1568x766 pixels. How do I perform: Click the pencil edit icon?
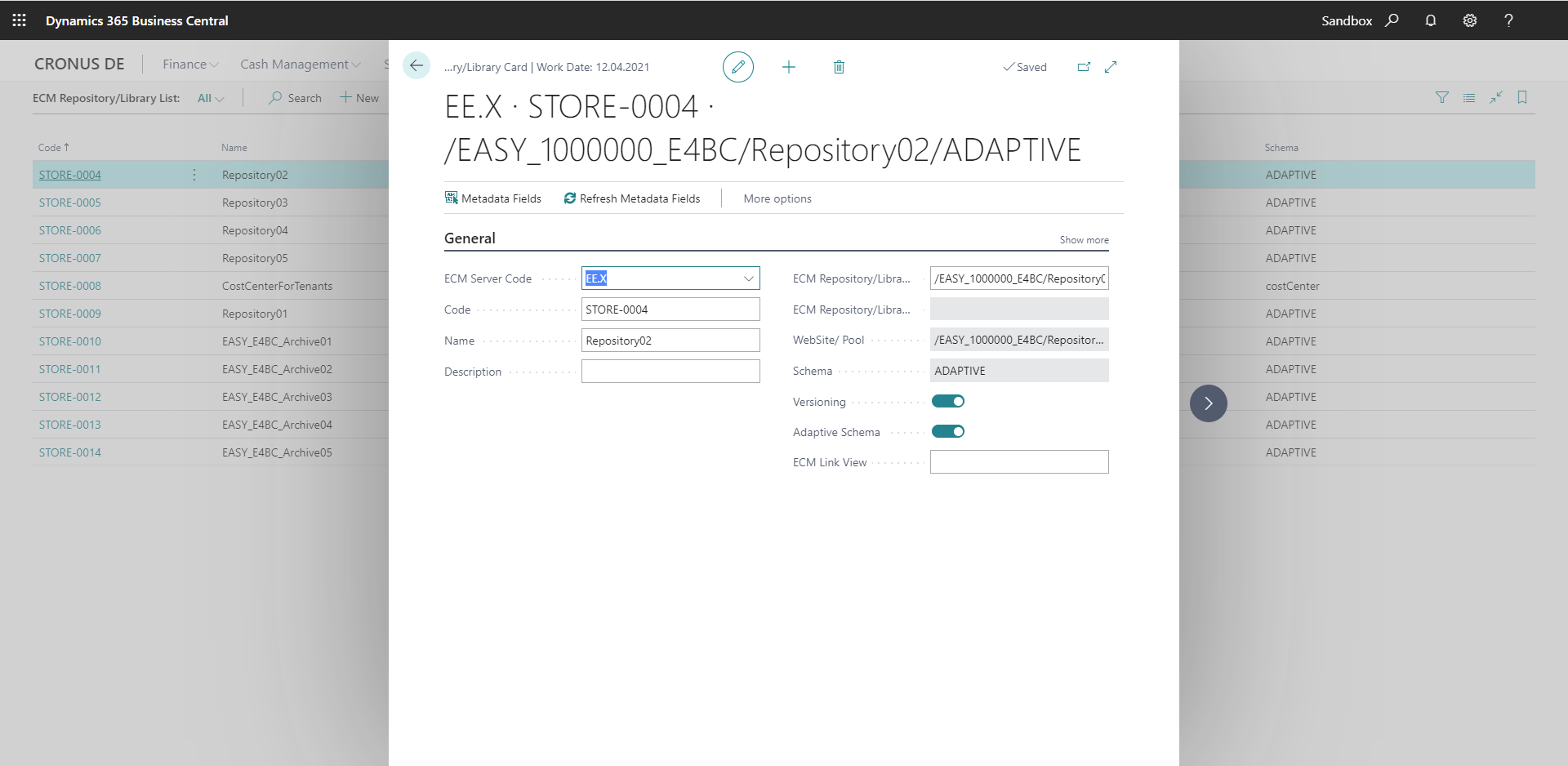[x=737, y=67]
